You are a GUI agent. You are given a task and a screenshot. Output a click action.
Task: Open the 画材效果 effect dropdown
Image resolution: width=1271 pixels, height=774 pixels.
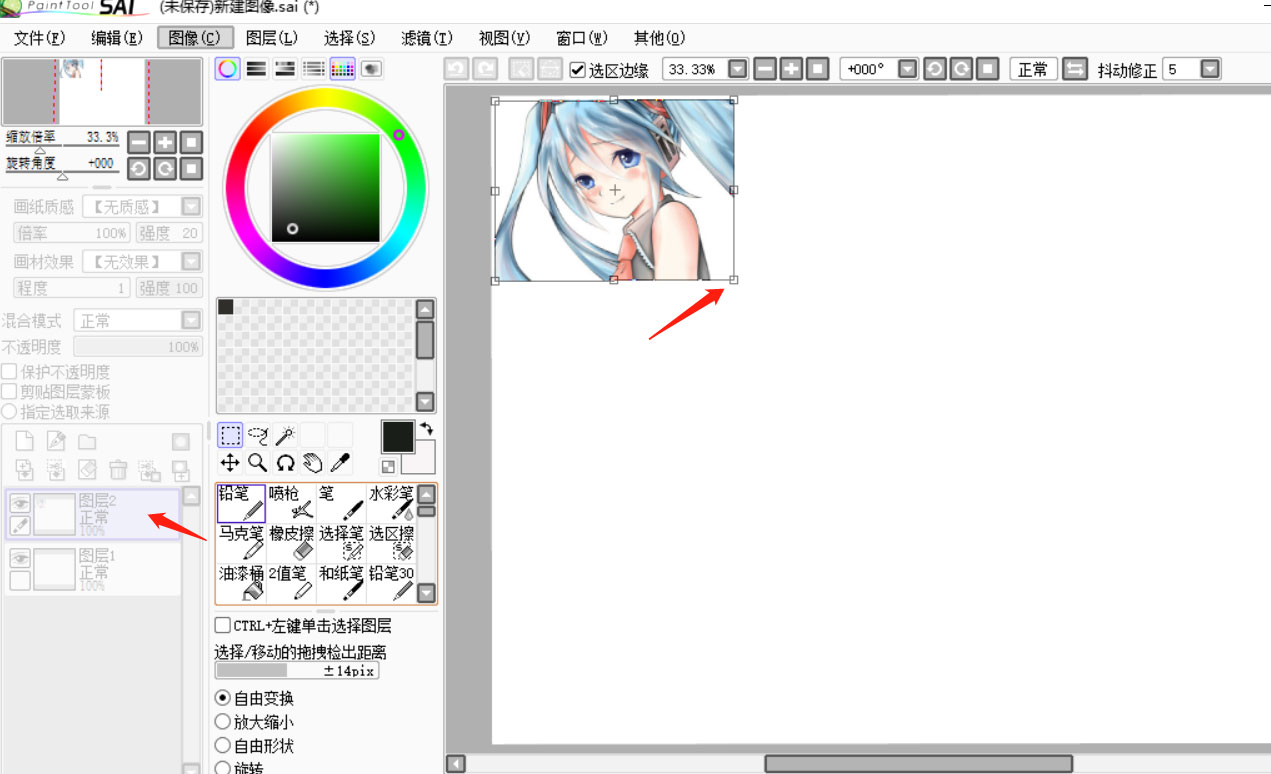coord(191,262)
